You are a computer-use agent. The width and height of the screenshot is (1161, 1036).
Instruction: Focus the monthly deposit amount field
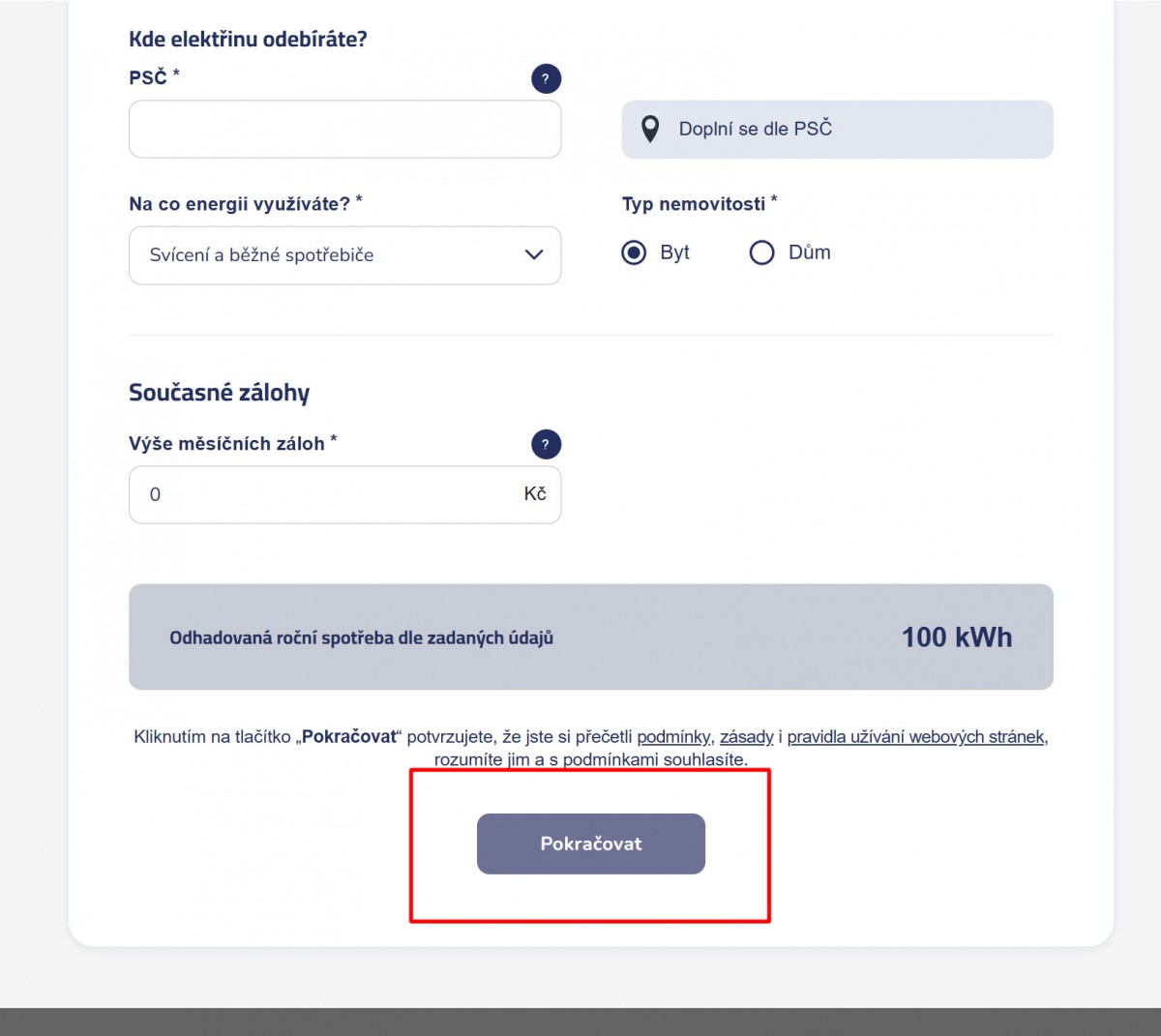coord(344,494)
